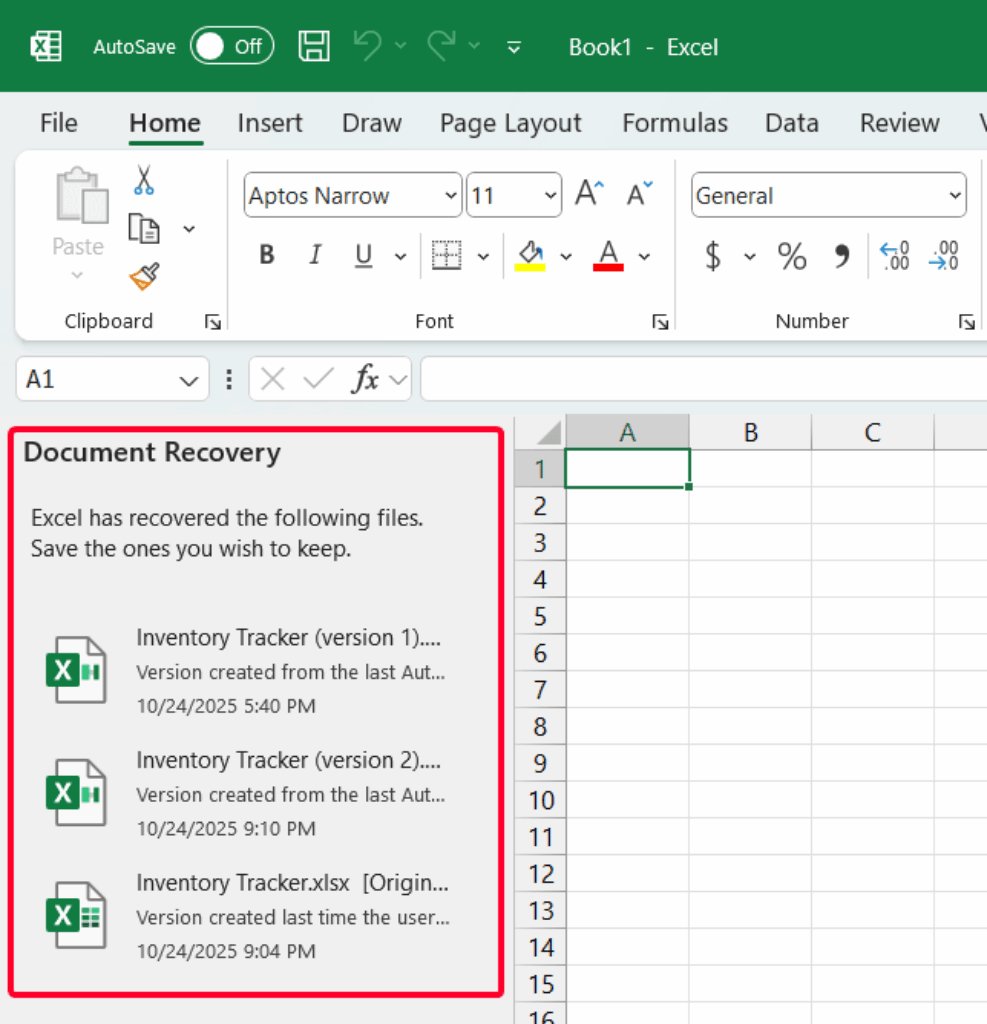Toggle AutoSave off switch
987x1024 pixels.
coord(231,45)
